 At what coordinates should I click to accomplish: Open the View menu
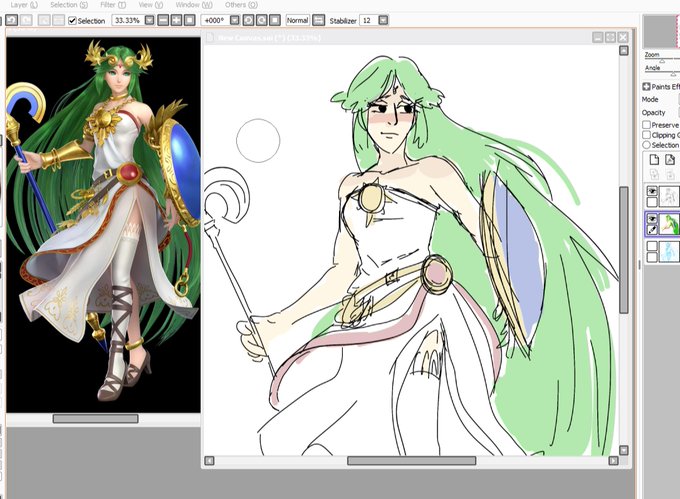150,5
